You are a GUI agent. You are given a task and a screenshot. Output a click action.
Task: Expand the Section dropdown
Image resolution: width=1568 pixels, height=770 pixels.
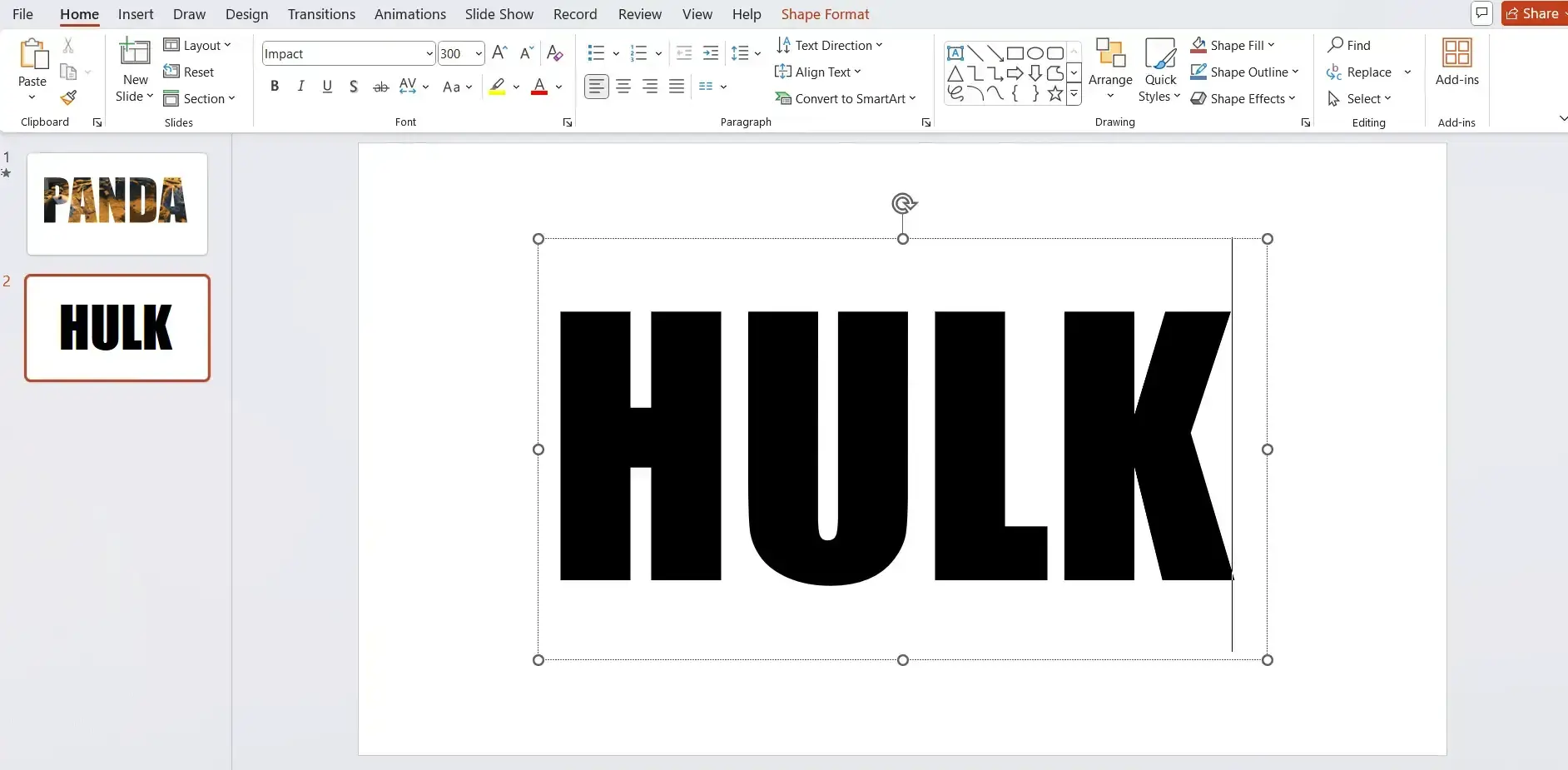[x=200, y=98]
